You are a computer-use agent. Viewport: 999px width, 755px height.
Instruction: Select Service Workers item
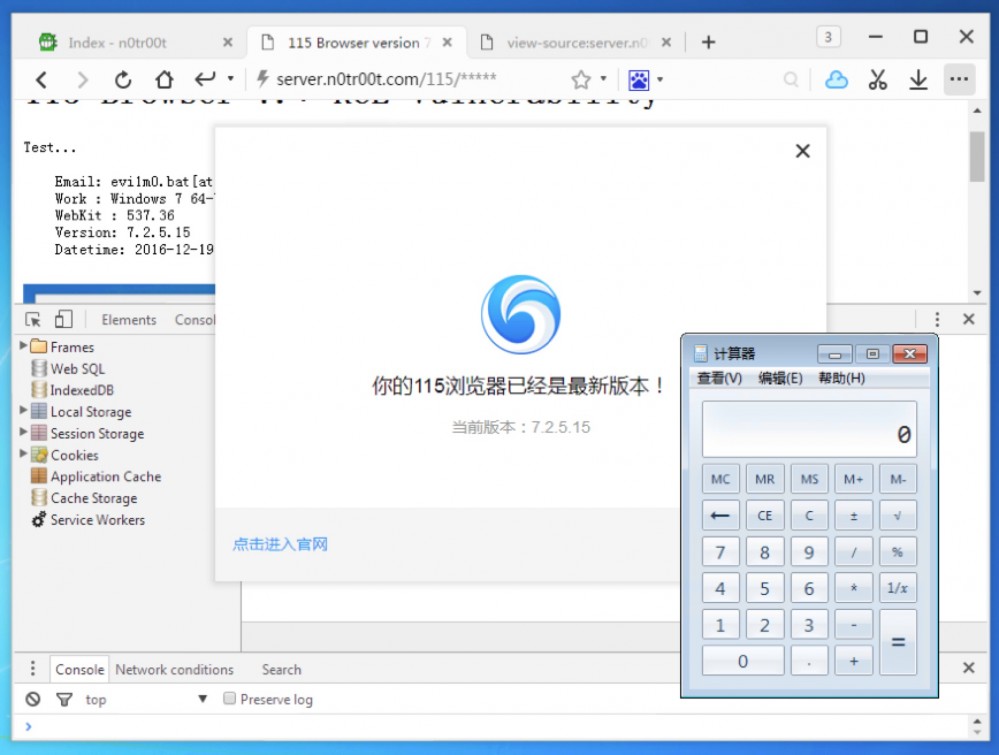pyautogui.click(x=97, y=520)
